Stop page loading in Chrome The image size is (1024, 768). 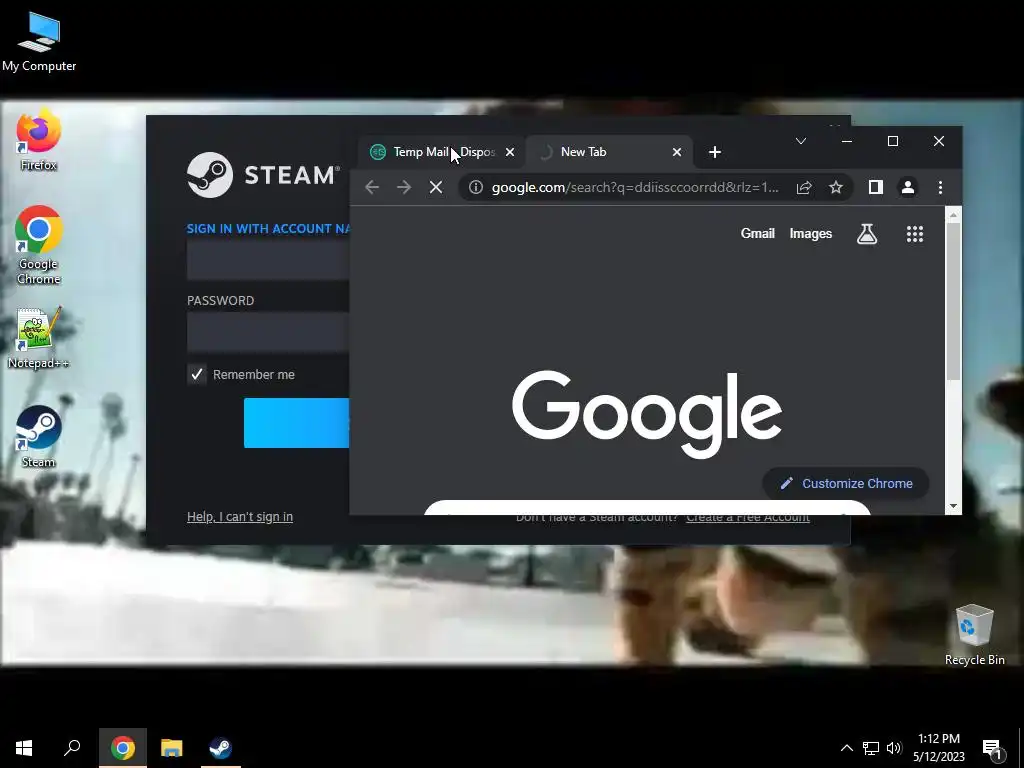[436, 187]
